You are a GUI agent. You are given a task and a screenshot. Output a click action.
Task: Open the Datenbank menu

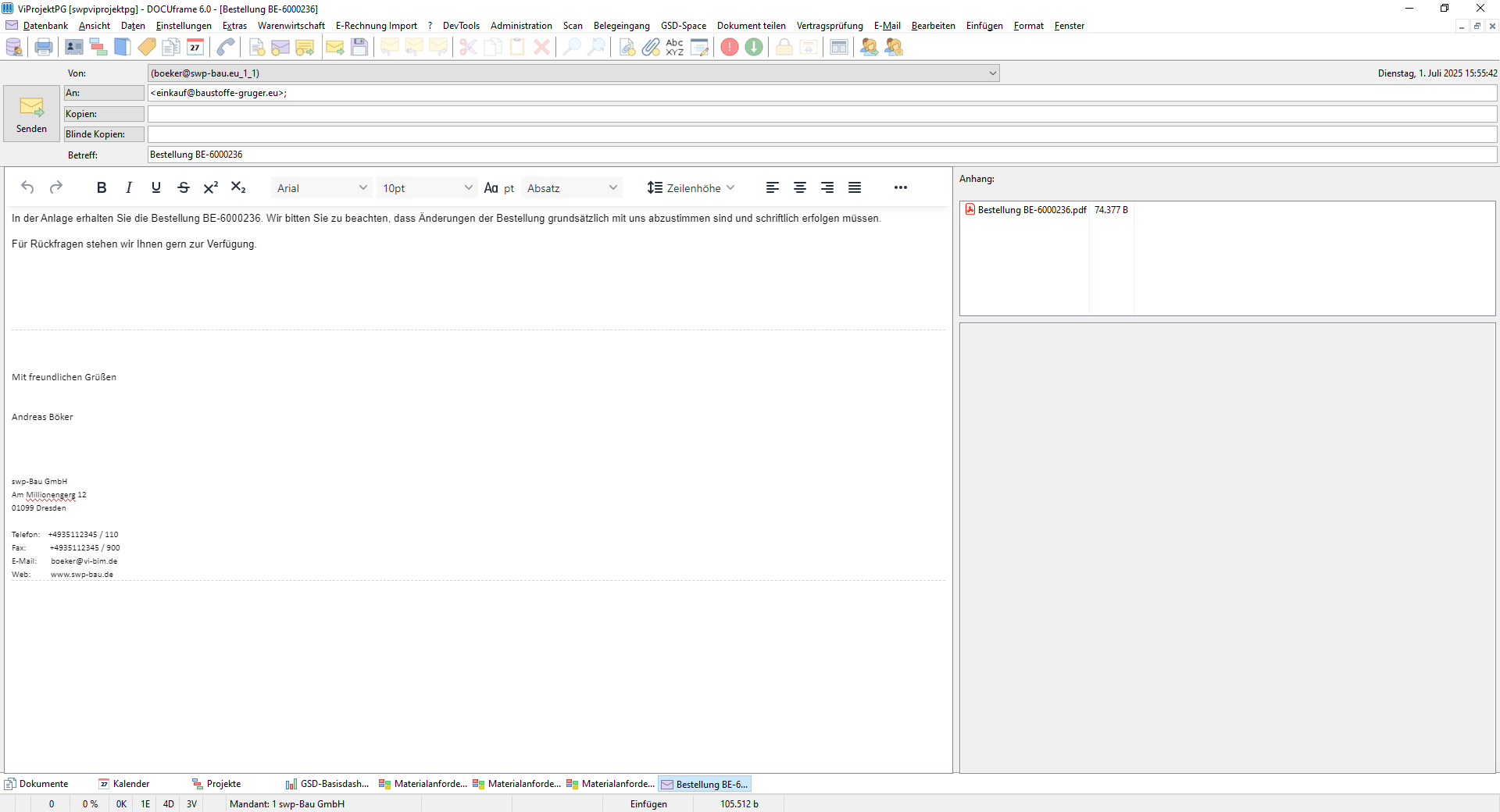coord(45,26)
